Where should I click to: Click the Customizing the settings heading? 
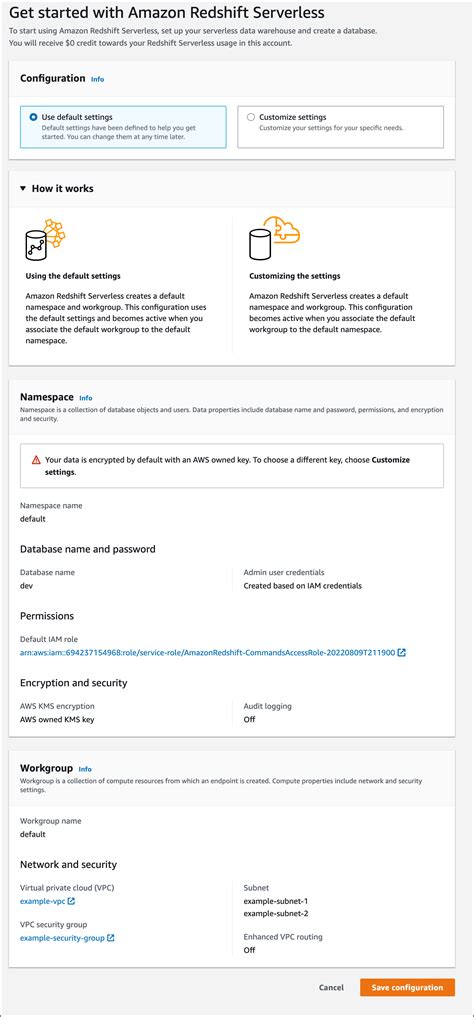294,276
